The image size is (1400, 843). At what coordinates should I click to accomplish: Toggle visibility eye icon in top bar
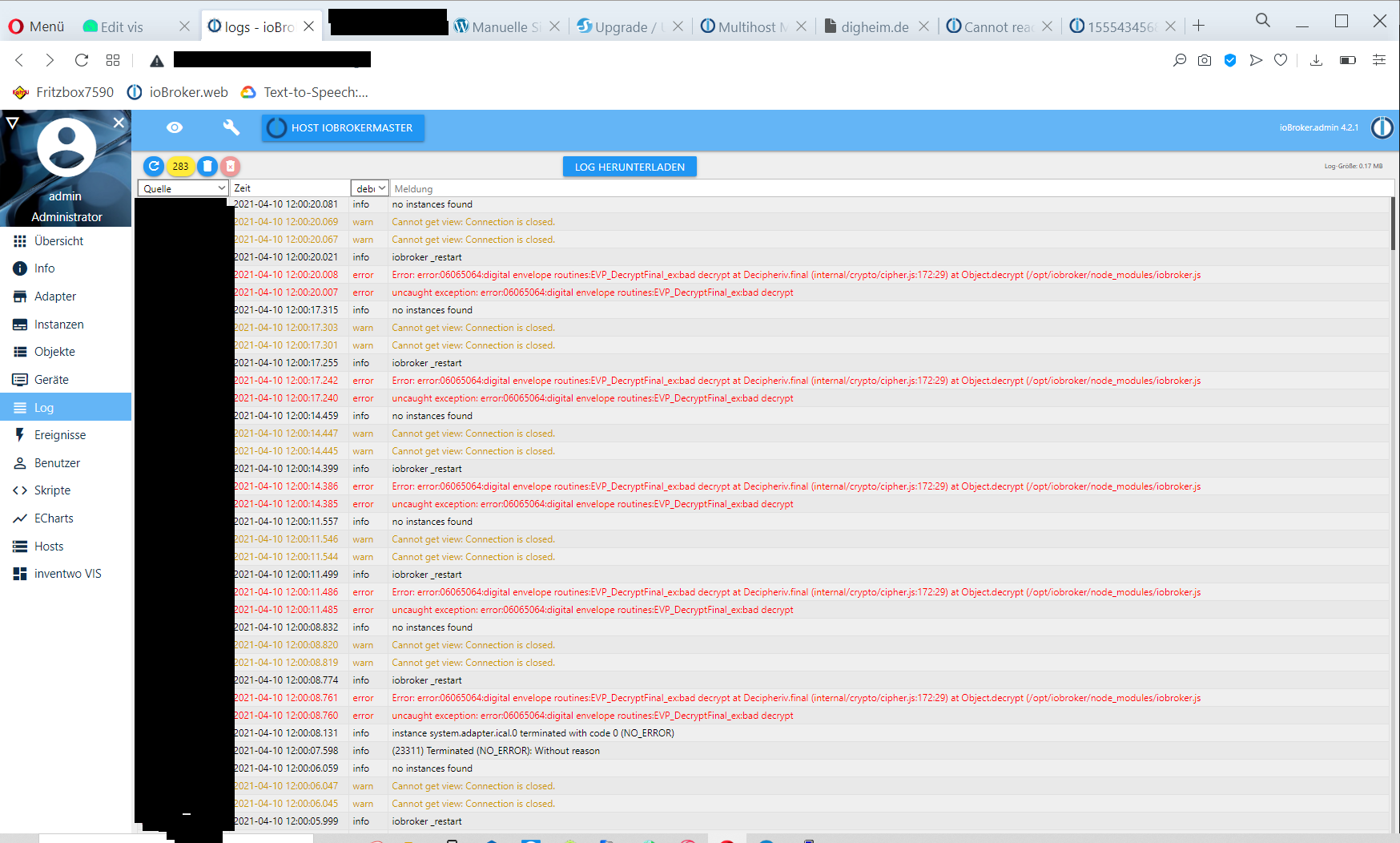pyautogui.click(x=175, y=127)
